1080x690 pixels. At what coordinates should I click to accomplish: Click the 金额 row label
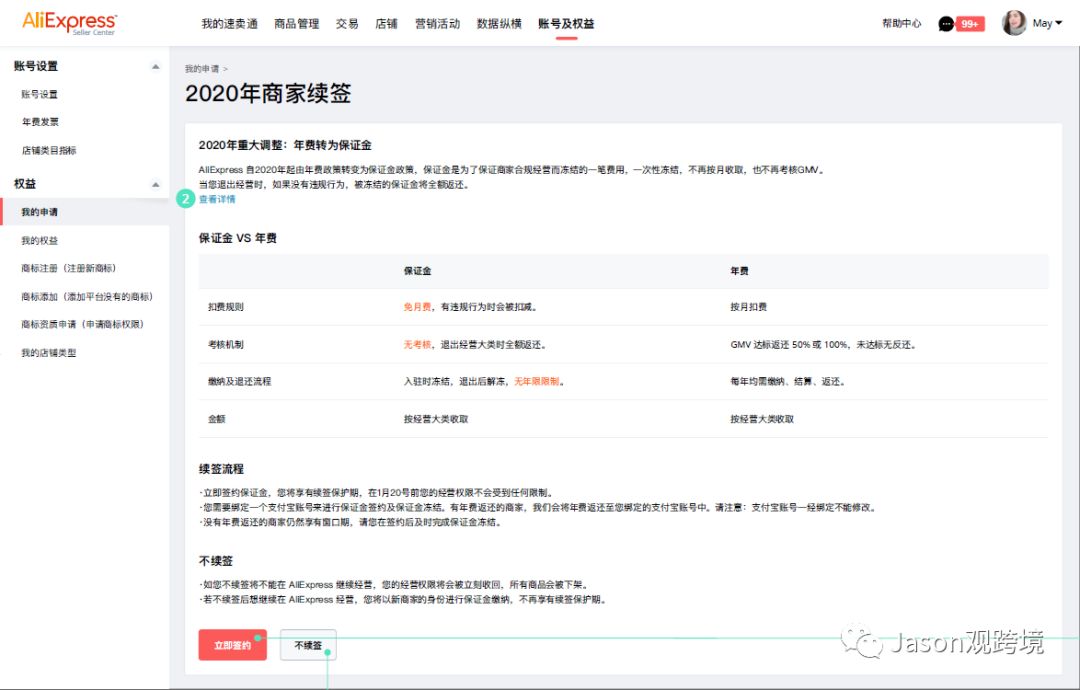point(217,419)
